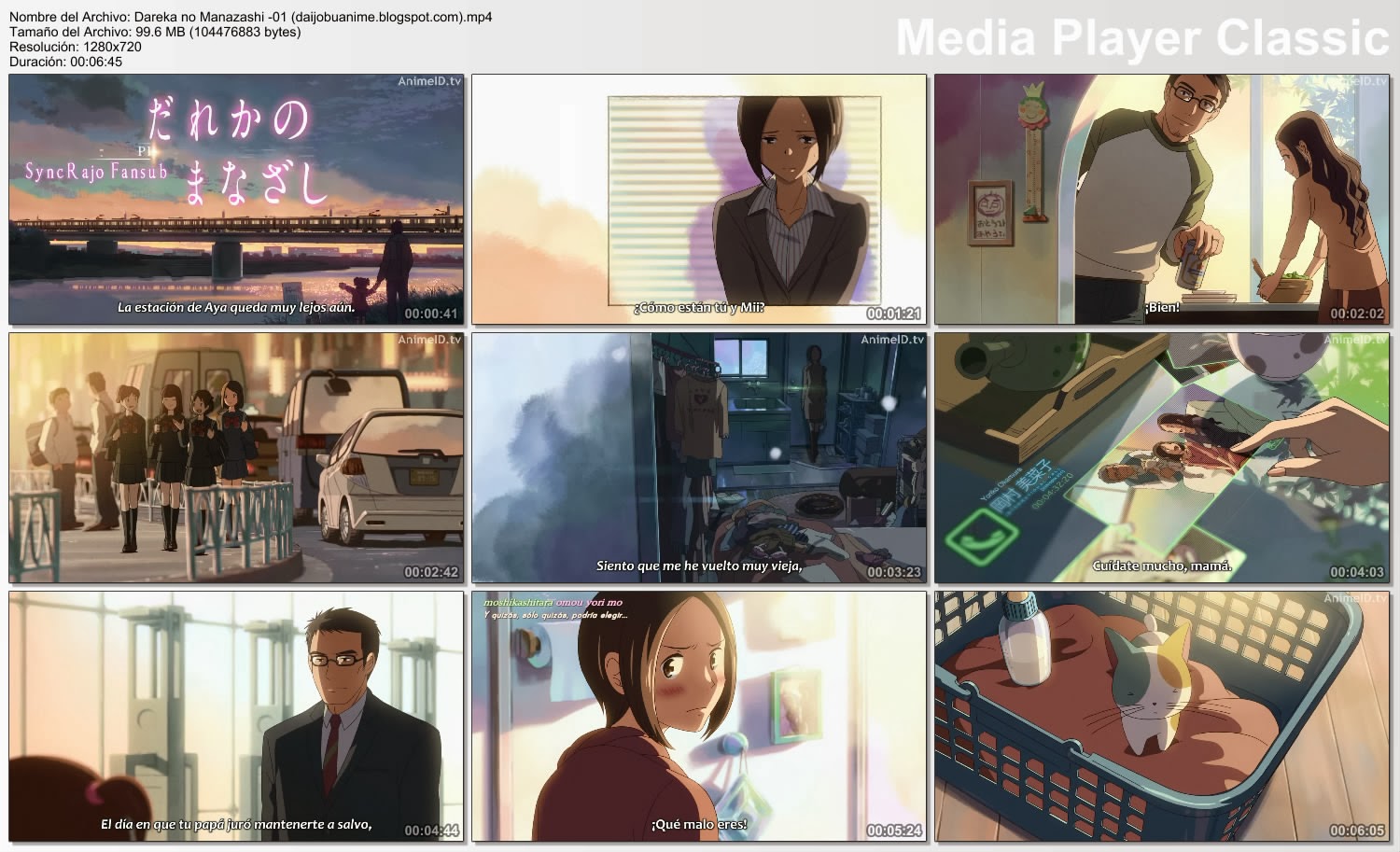Click the cat in basket thumbnail 00:06:05
1400x852 pixels.
[x=1162, y=717]
